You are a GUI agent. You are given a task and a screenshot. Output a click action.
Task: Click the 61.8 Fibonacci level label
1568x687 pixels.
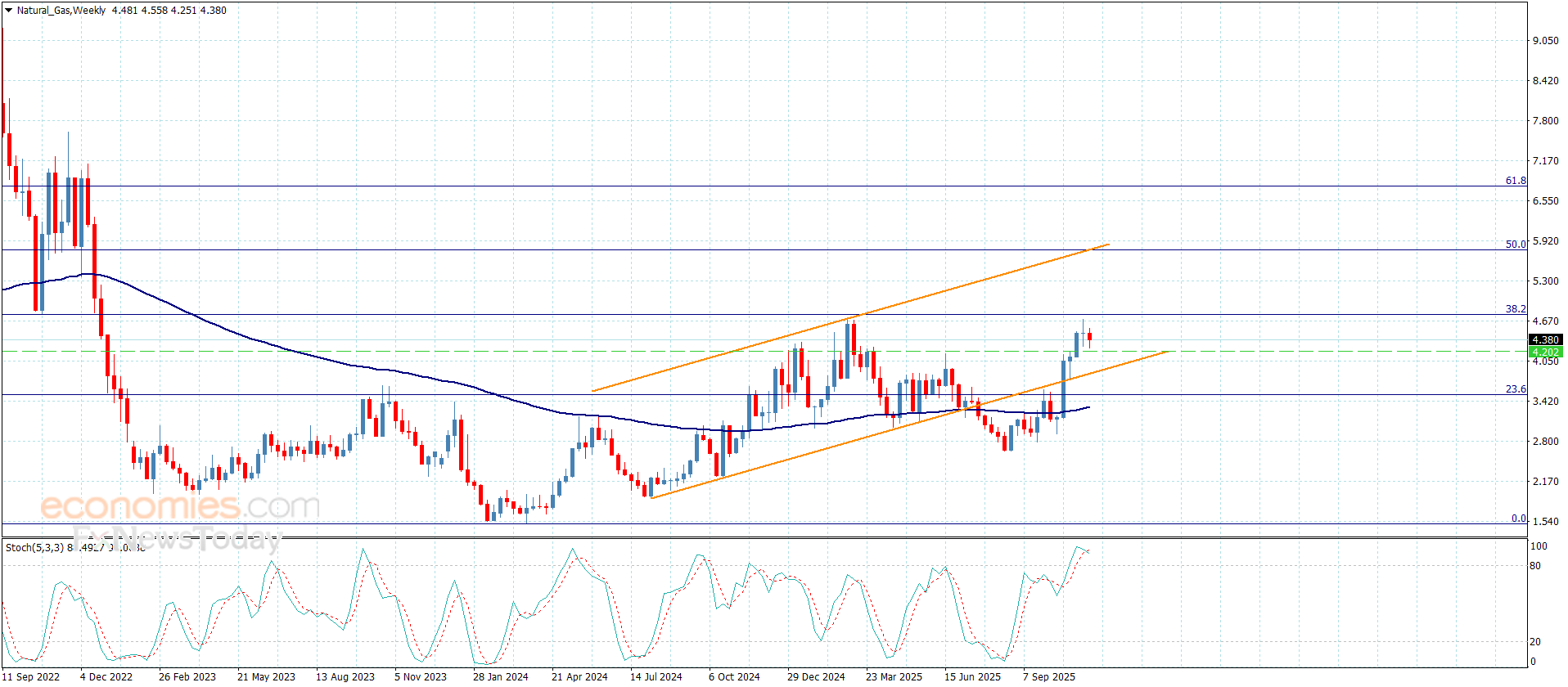pyautogui.click(x=1515, y=181)
